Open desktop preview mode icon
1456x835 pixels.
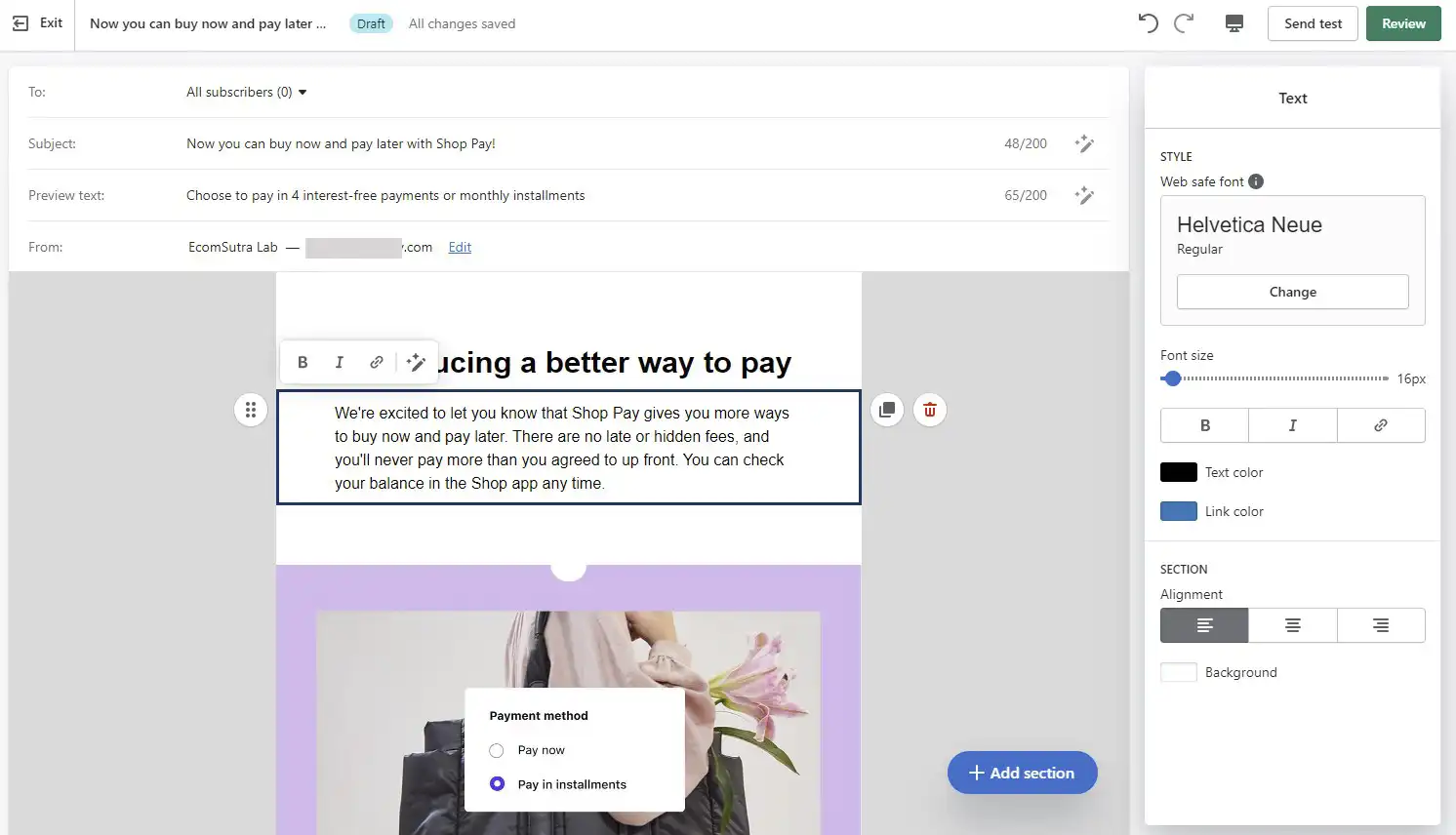[1234, 23]
